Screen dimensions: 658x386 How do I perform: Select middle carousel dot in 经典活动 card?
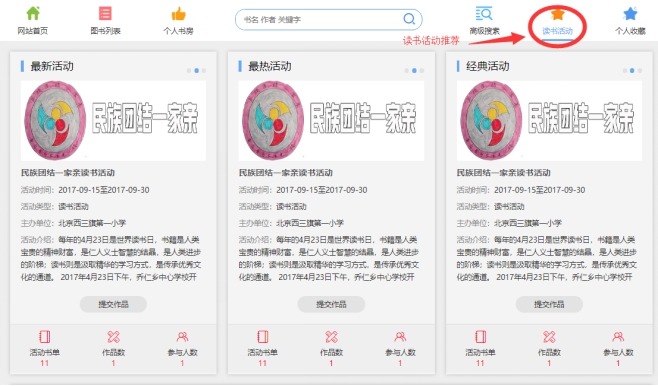pos(632,70)
